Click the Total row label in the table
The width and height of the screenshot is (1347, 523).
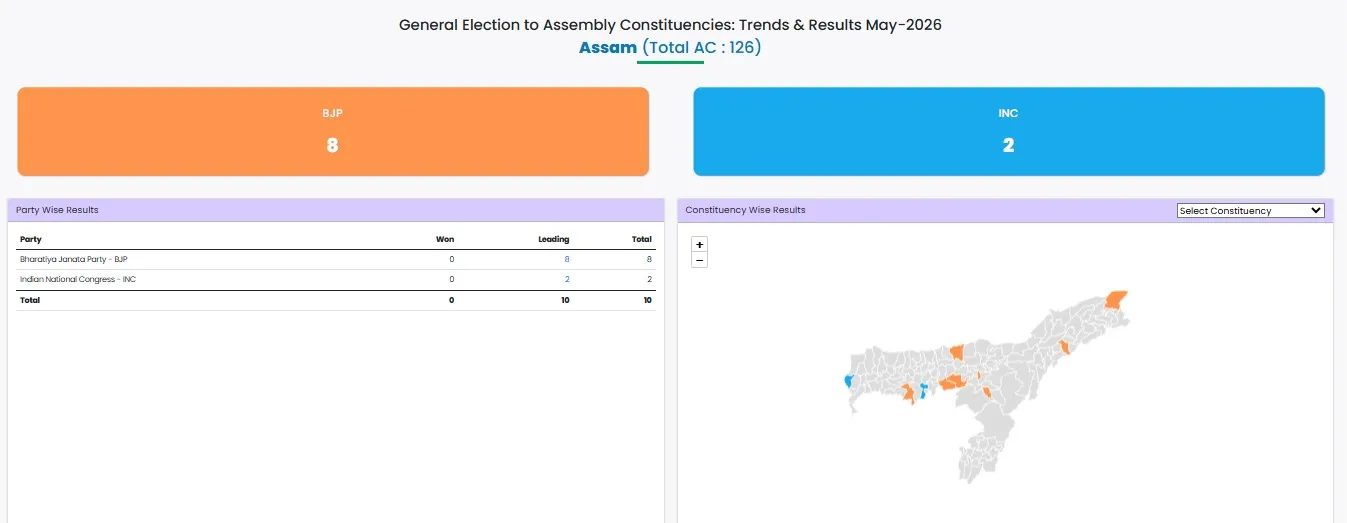30,300
